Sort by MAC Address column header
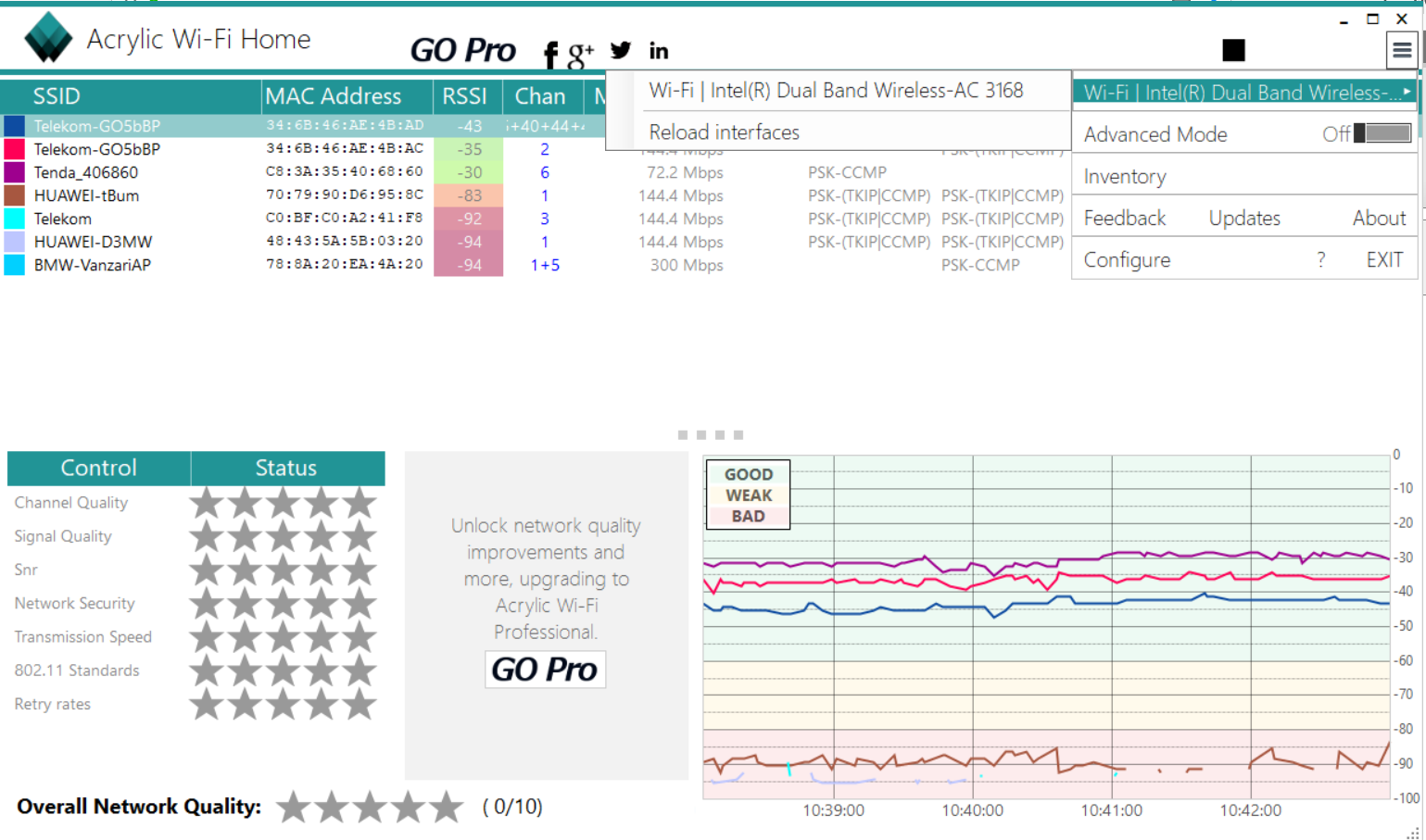Viewport: 1426px width, 840px height. [x=347, y=96]
